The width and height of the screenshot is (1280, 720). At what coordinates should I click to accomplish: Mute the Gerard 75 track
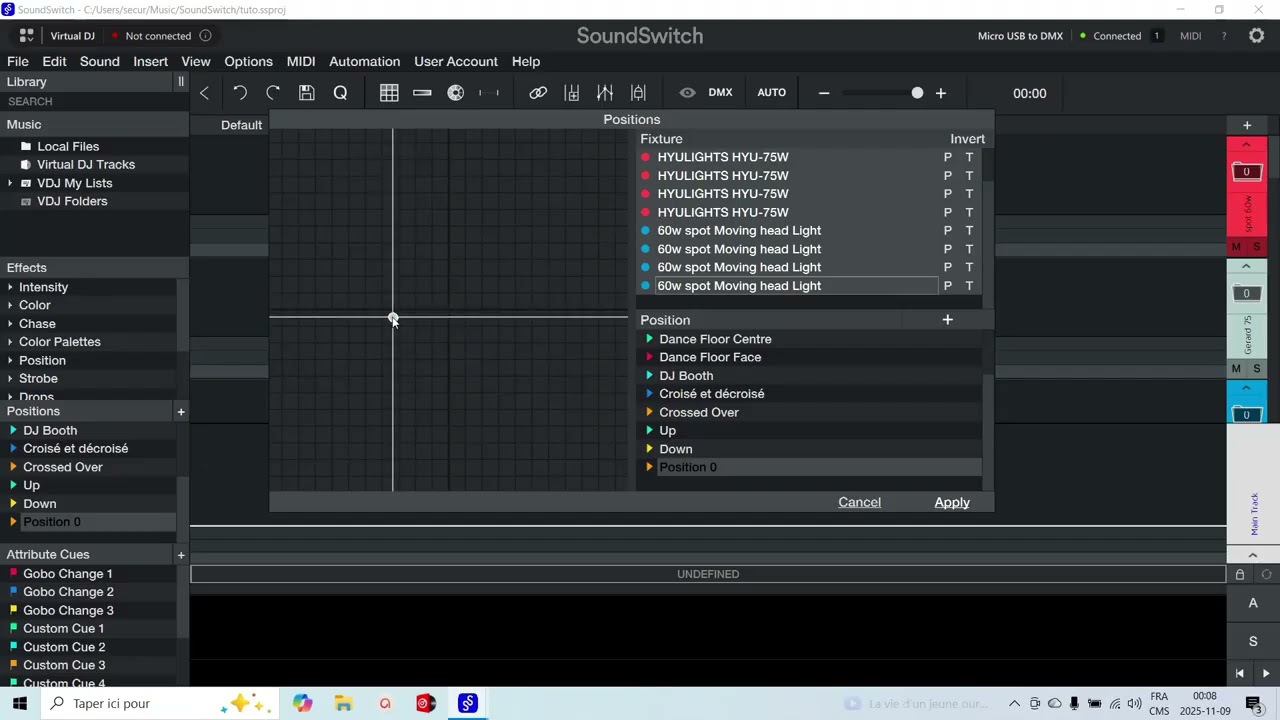[1236, 369]
